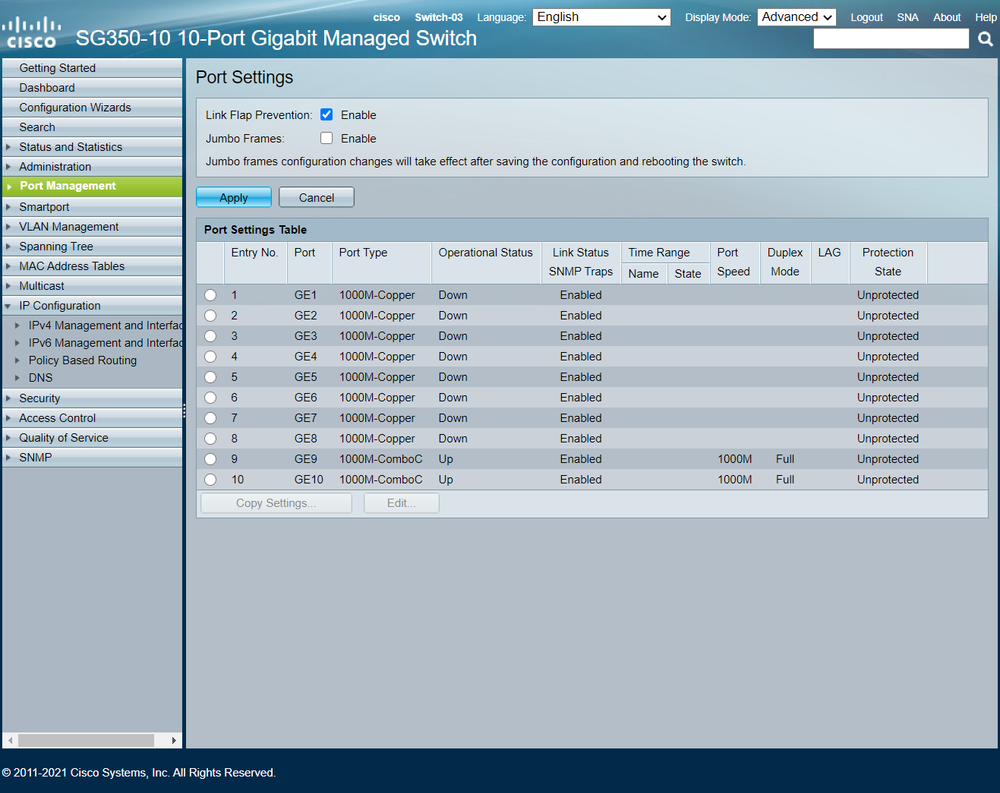Select radio button for GE2 row
The height and width of the screenshot is (793, 1000).
click(x=210, y=316)
